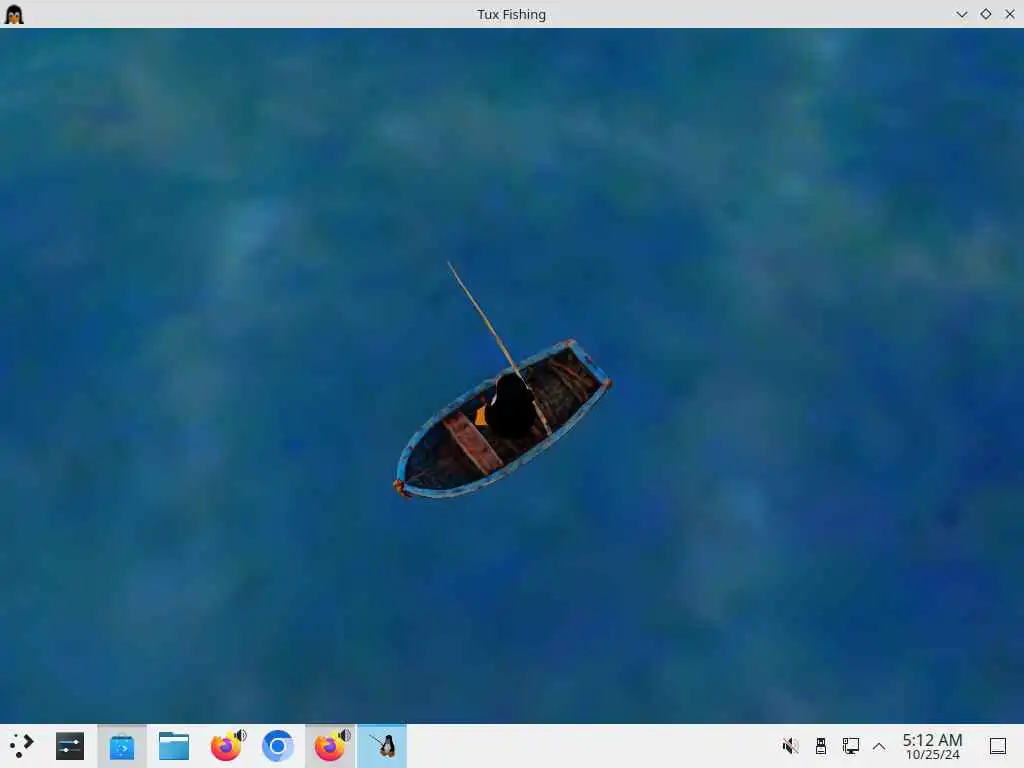This screenshot has width=1024, height=768.
Task: Close the Tux Fishing window
Action: [1010, 14]
